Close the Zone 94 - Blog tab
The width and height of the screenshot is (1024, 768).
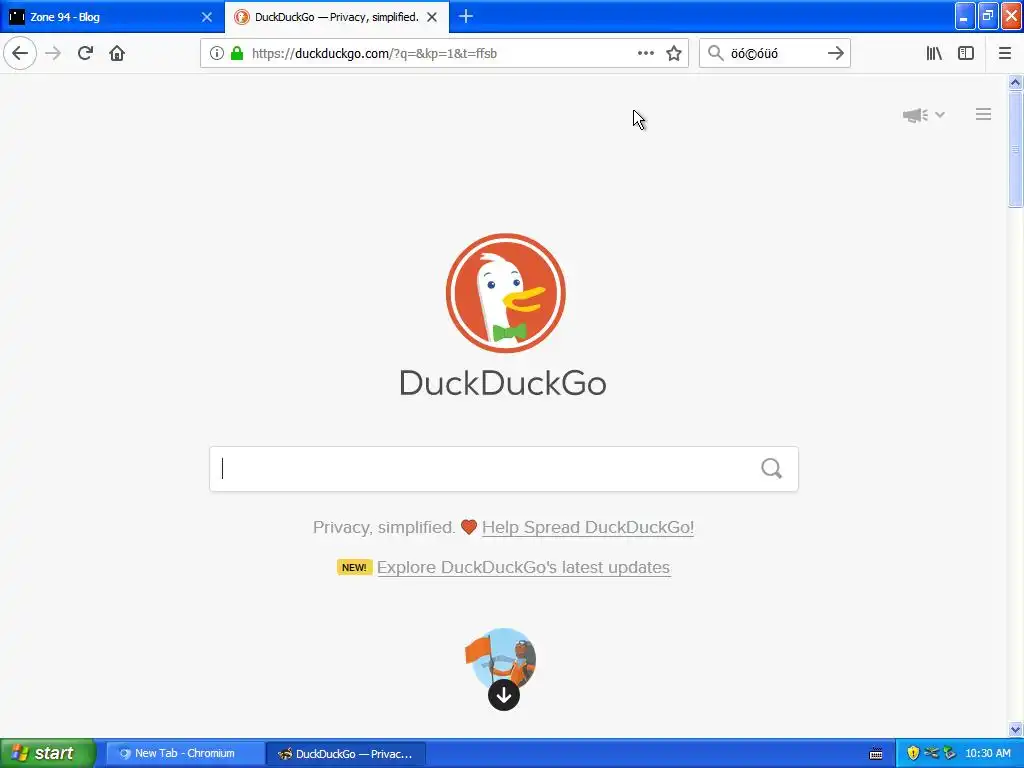(206, 17)
